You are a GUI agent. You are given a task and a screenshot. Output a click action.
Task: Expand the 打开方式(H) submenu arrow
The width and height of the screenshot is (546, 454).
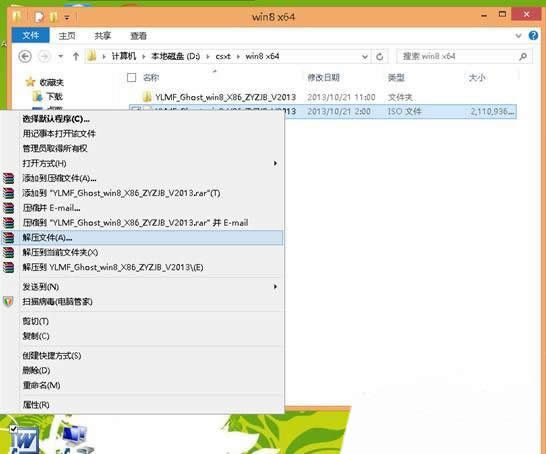click(x=275, y=163)
